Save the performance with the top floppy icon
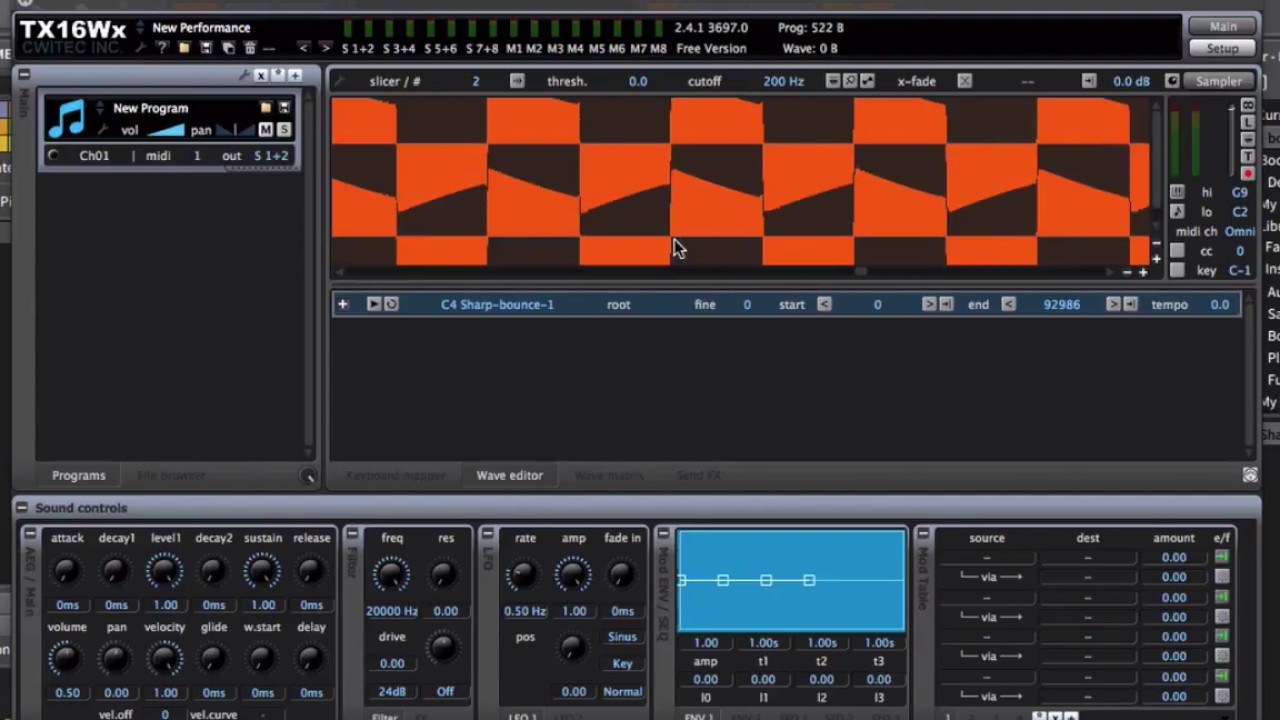Screen dimensions: 1280x720 pos(206,48)
